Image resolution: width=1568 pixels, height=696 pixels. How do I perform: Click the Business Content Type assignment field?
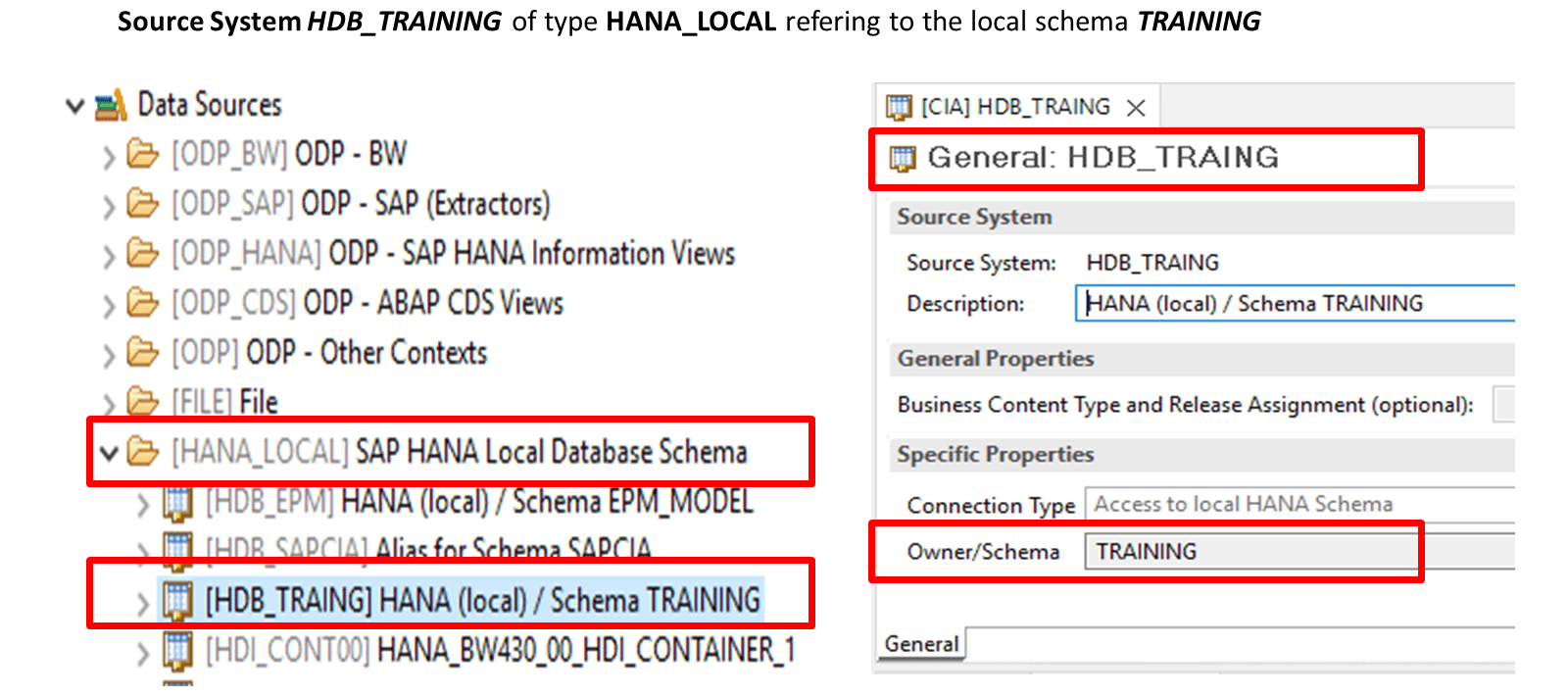click(x=1503, y=404)
